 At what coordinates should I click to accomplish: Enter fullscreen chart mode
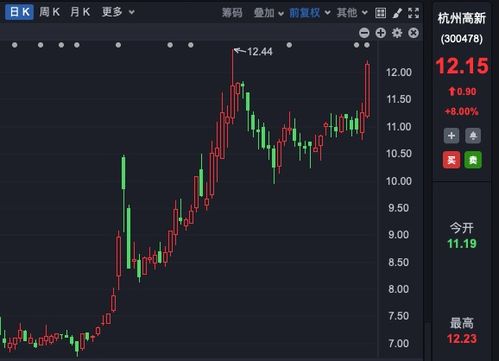(x=413, y=13)
